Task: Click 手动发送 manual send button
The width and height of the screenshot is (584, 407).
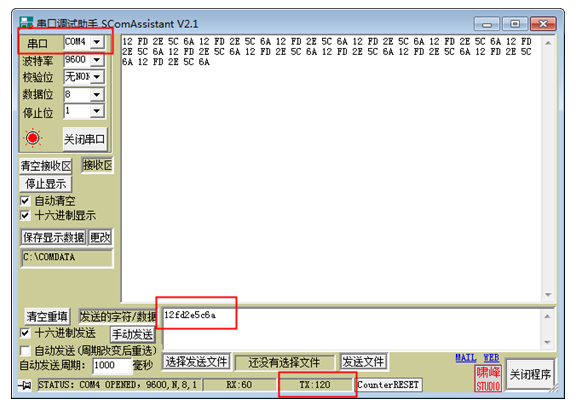Action: (x=133, y=334)
